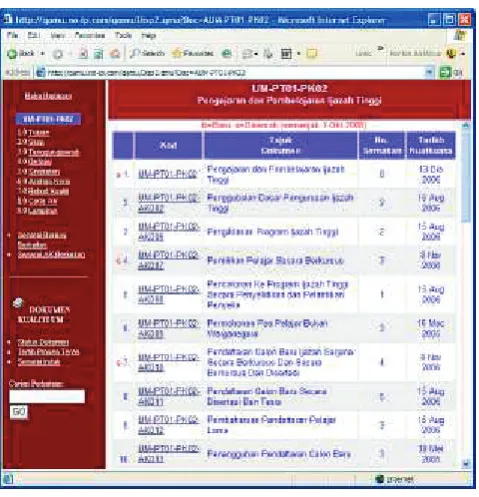This screenshot has width=479, height=497.
Task: Click the round green icon next to Favorites
Action: pyautogui.click(x=227, y=53)
